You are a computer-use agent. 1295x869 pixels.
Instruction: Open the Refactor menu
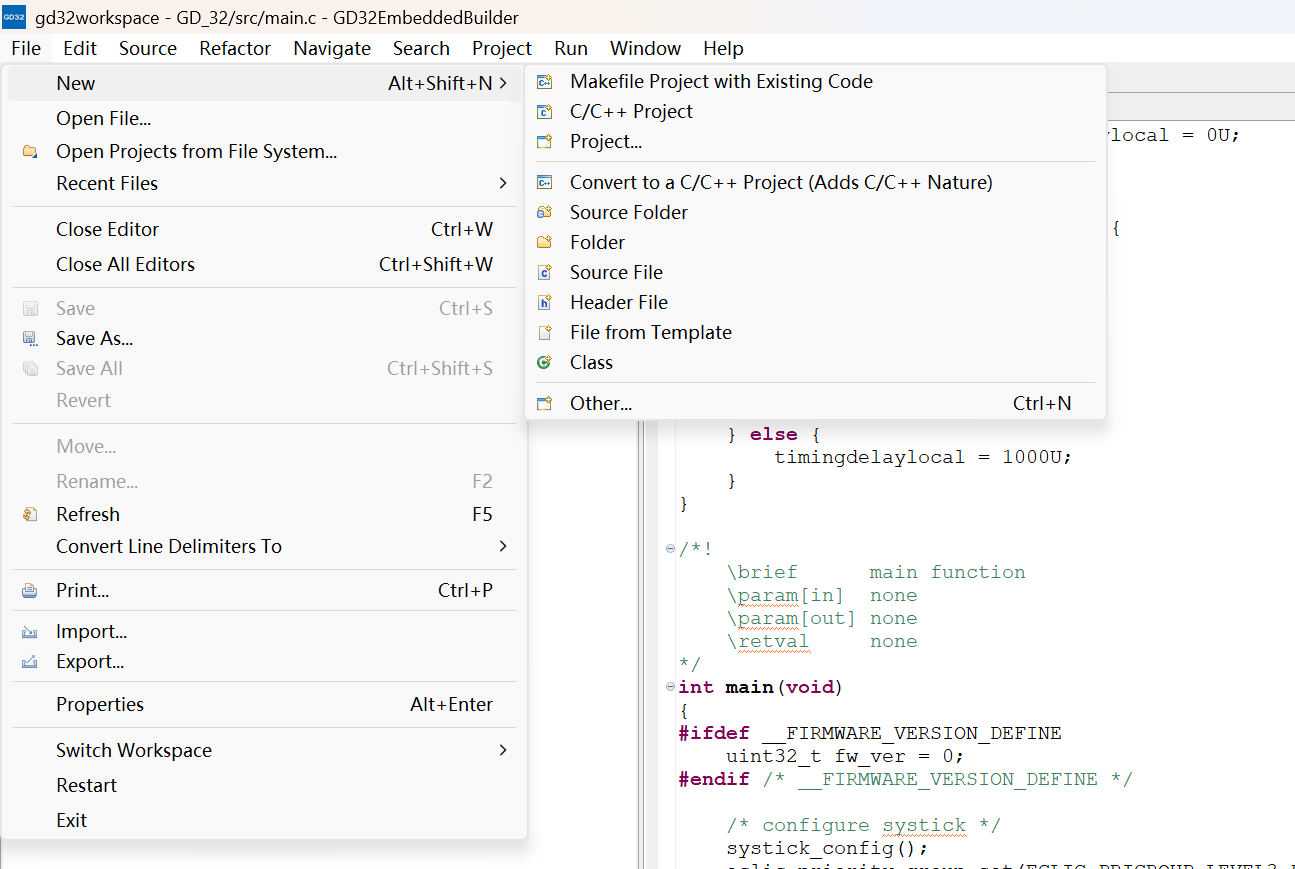tap(235, 48)
